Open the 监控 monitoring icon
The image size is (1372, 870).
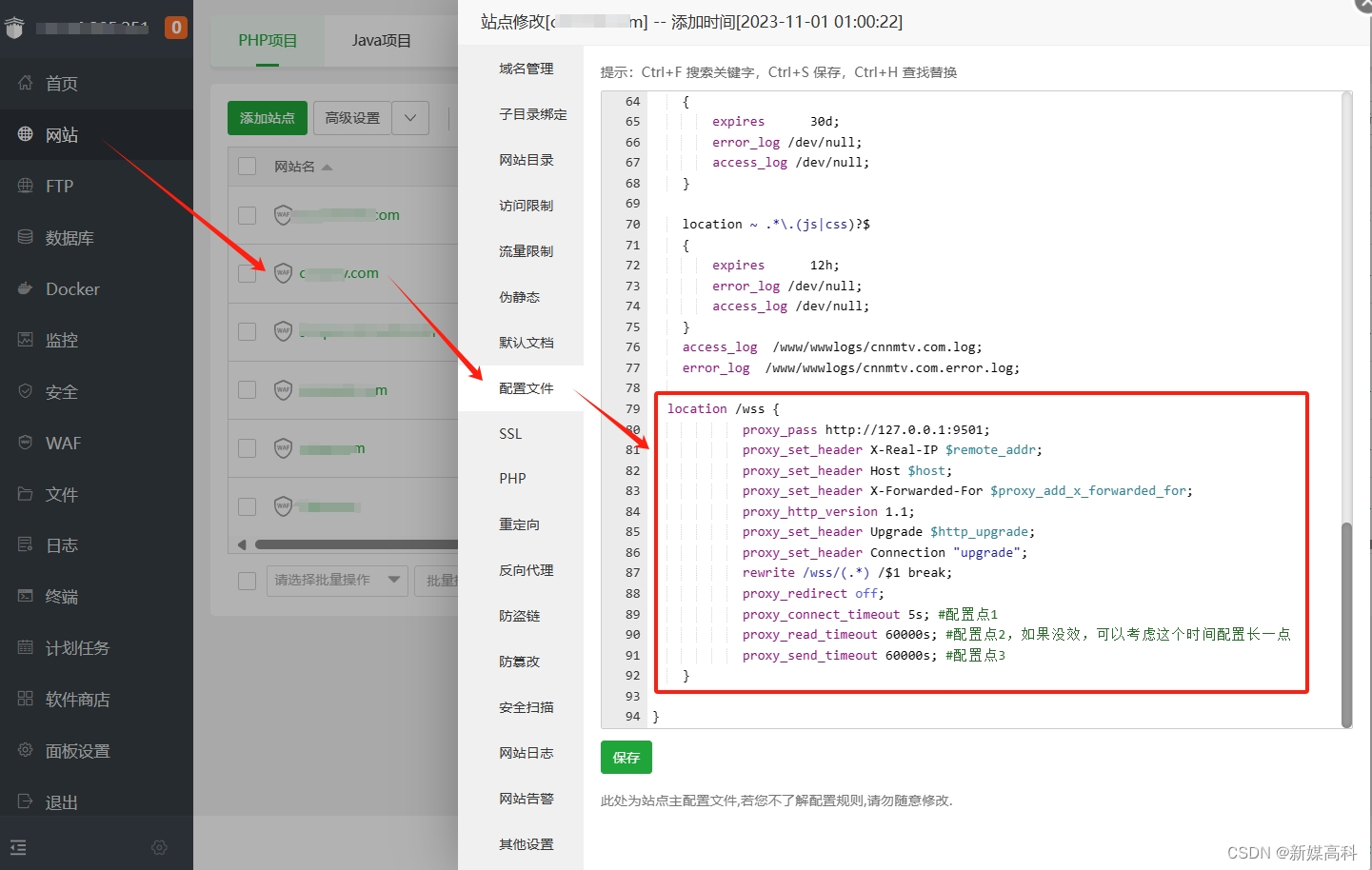(x=25, y=340)
